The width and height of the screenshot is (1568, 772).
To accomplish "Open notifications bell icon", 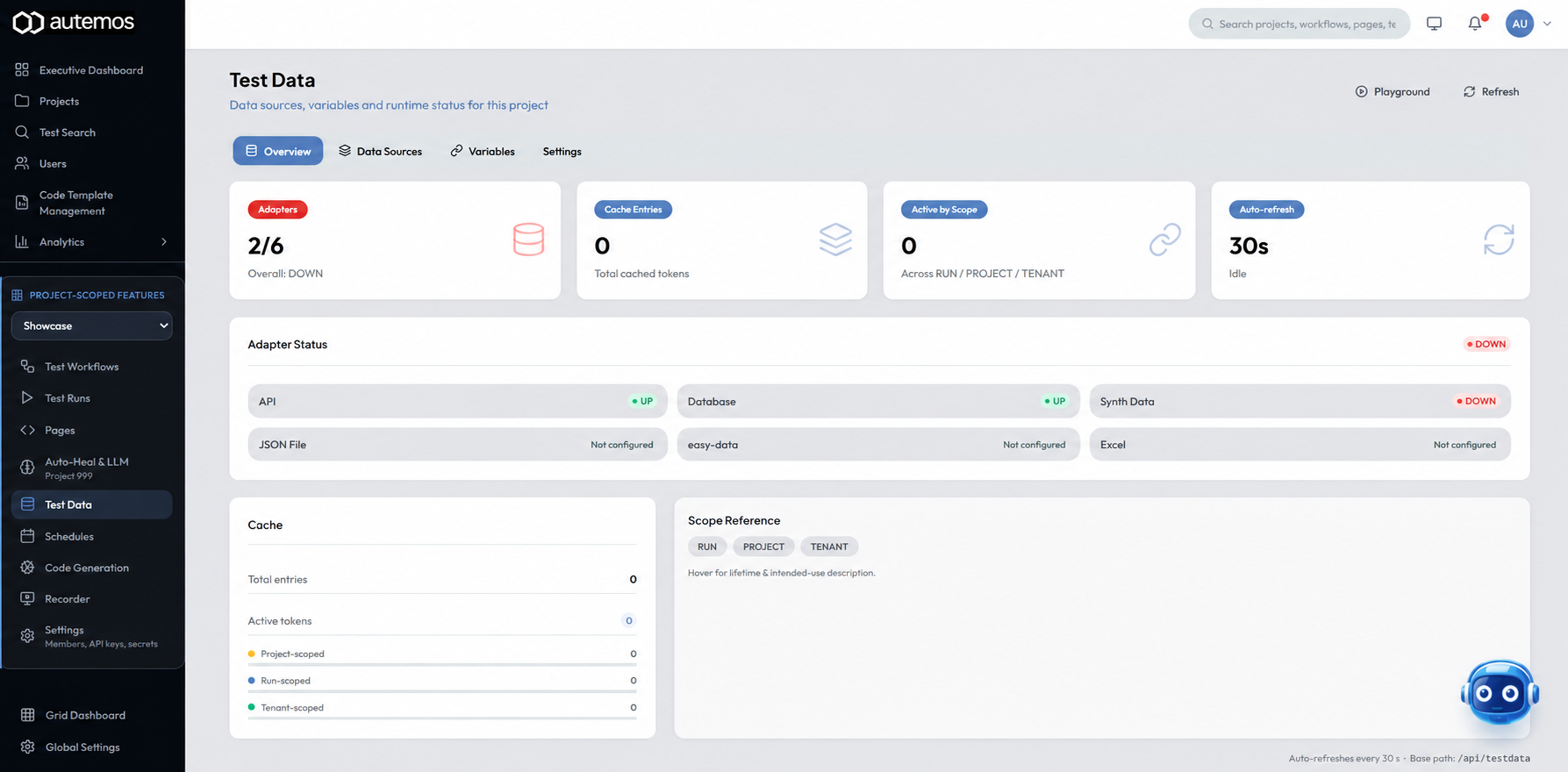I will click(1475, 24).
